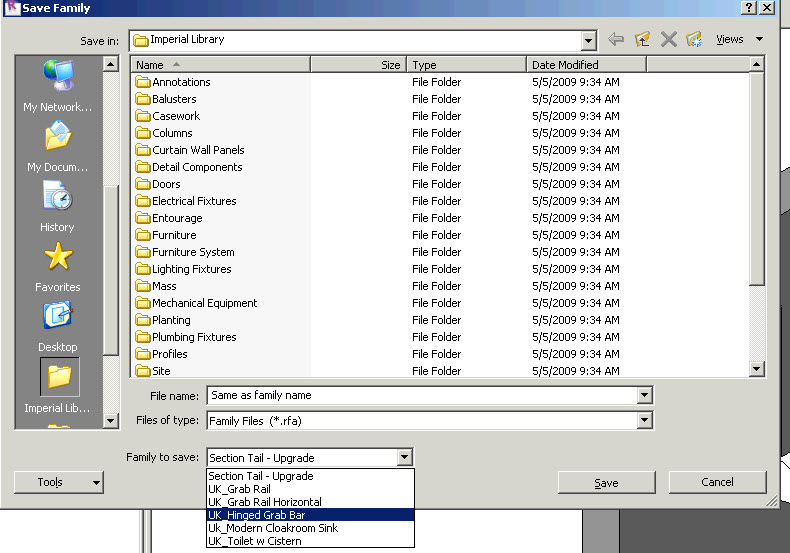Select the Planting folder
790x553 pixels.
(163, 320)
